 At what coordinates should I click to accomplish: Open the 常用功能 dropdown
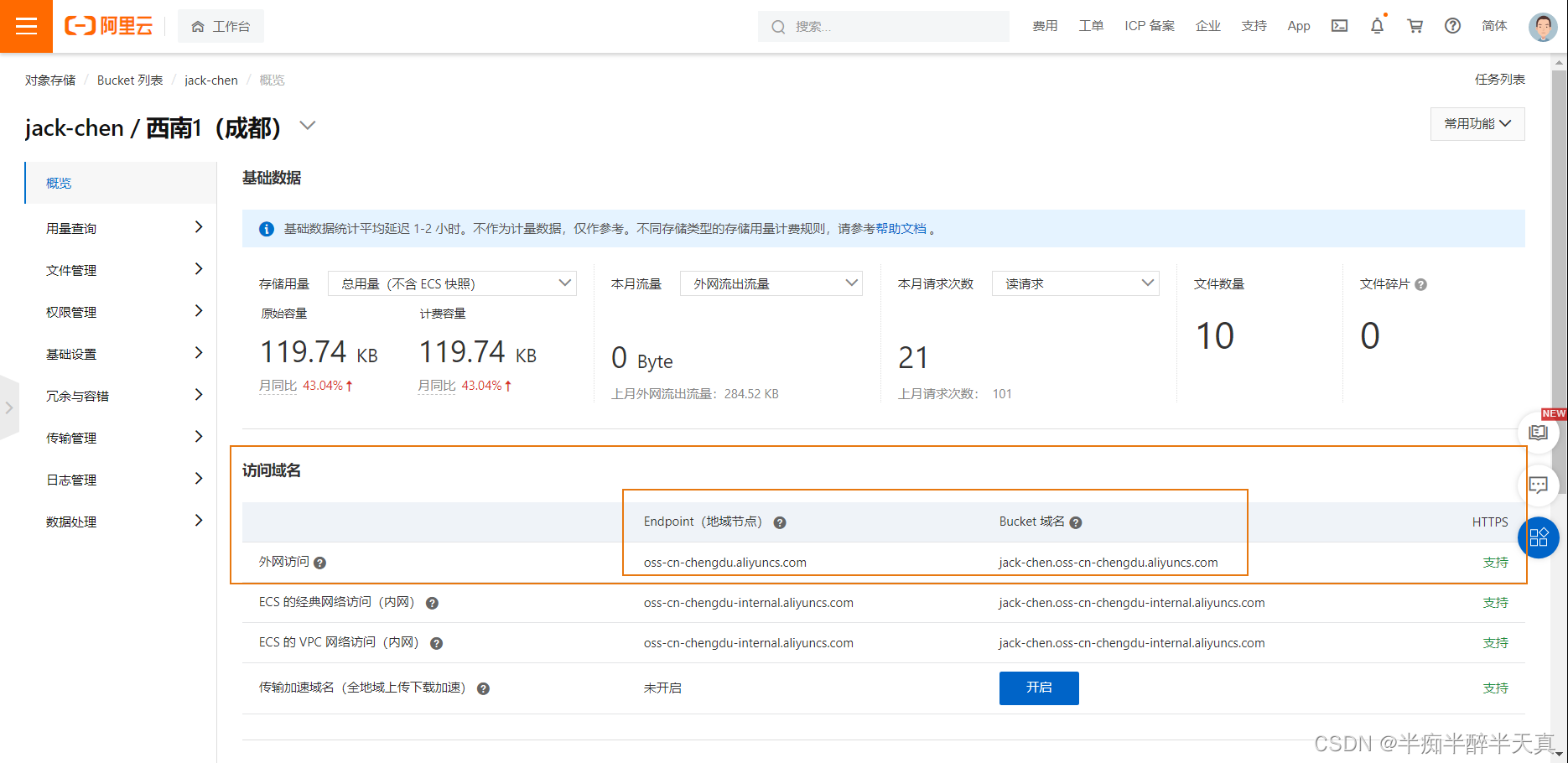(1477, 123)
